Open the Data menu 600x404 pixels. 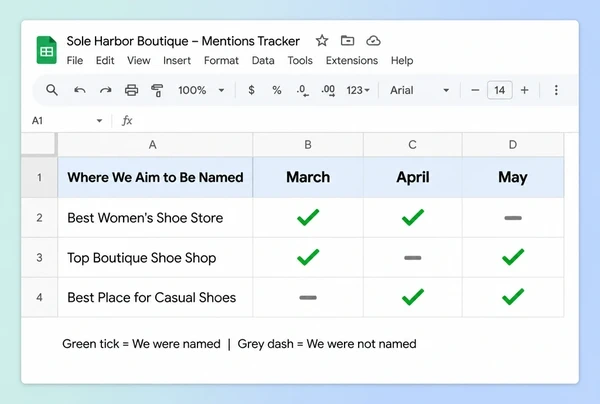tap(263, 60)
